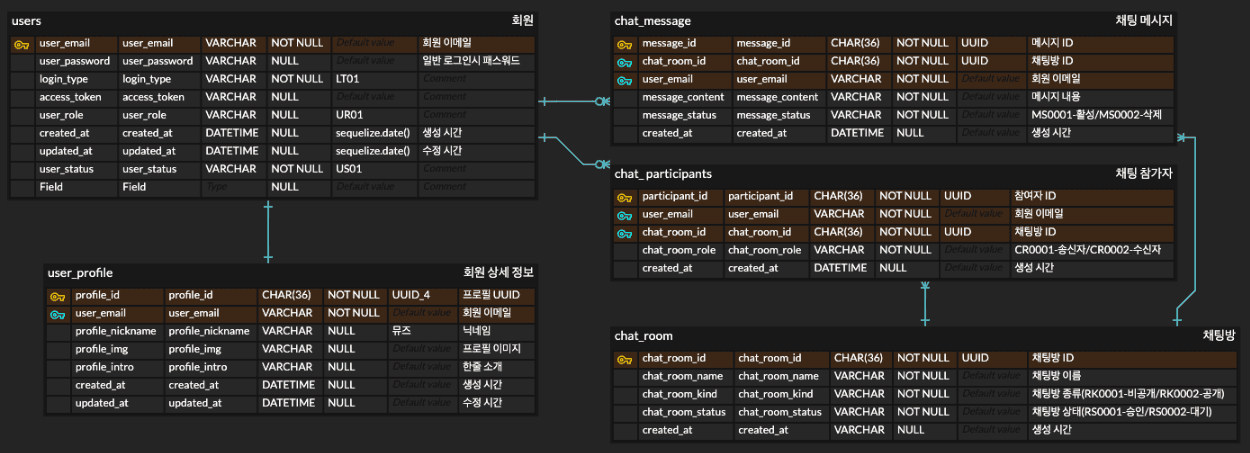The height and width of the screenshot is (453, 1250).
Task: Click the CHAR(36) type in participant_id row
Action: point(838,196)
